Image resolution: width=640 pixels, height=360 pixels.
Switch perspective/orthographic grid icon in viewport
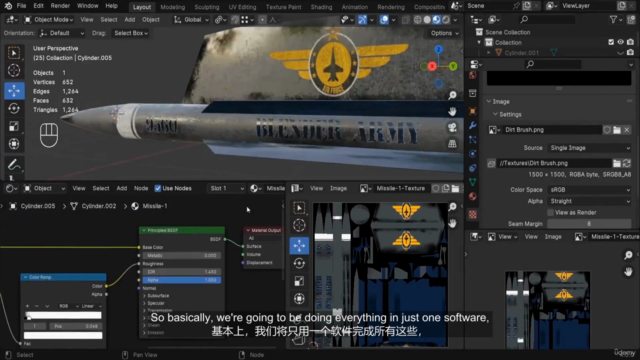point(452,144)
